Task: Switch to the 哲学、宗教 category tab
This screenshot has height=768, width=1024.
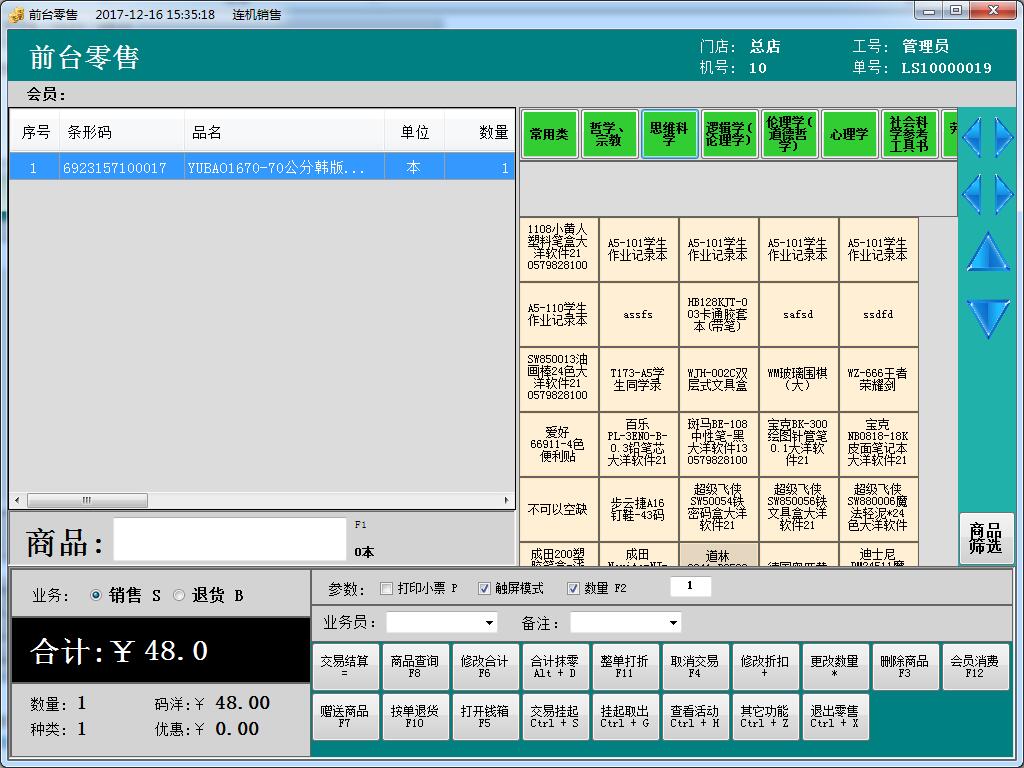Action: point(609,134)
